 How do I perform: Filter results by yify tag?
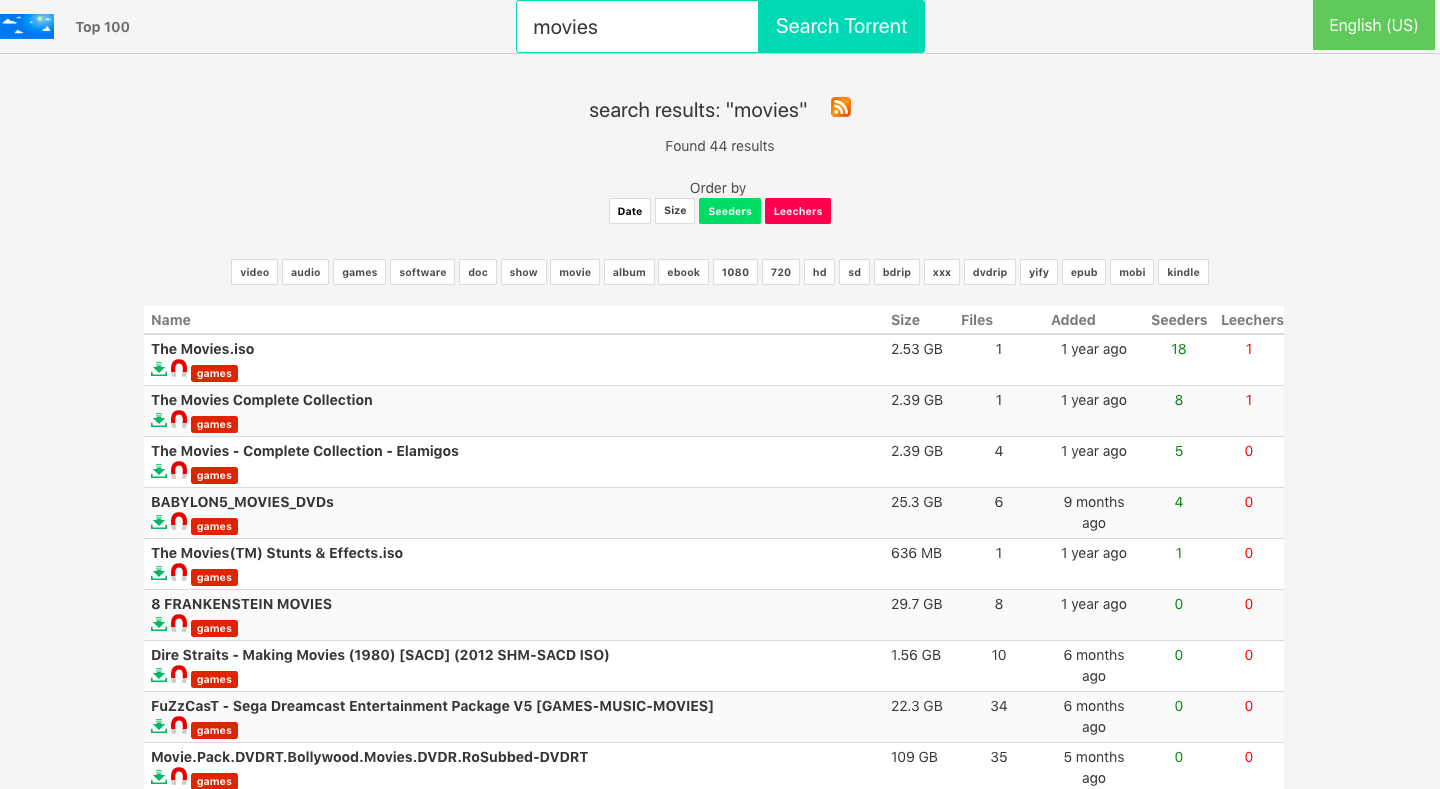click(1039, 272)
